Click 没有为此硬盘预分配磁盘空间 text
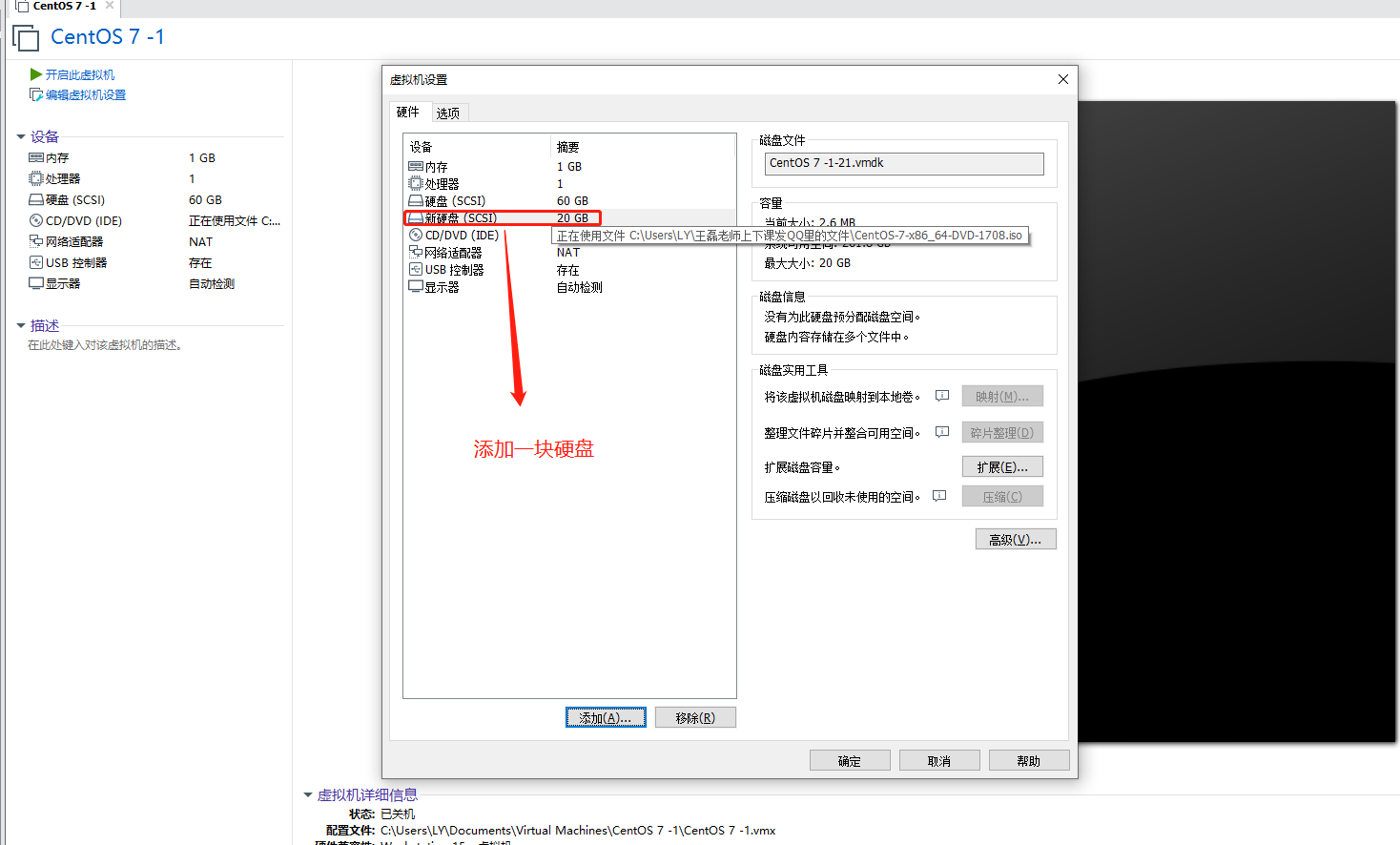This screenshot has height=845, width=1400. coord(843,317)
